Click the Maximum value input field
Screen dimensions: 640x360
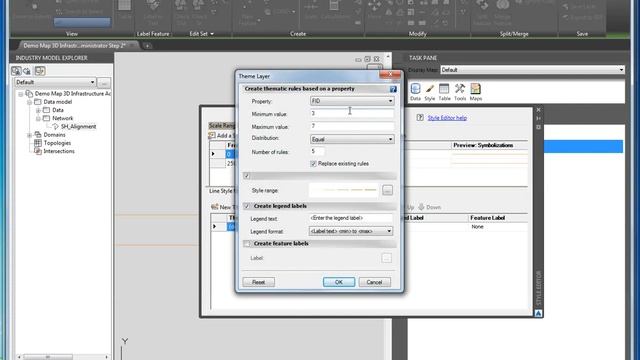352,126
